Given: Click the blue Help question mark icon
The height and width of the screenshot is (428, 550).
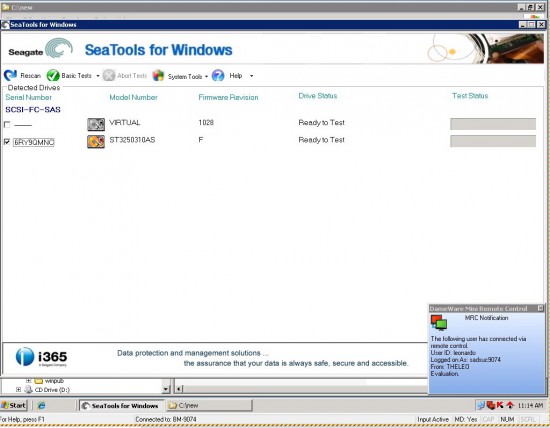Looking at the screenshot, I should [218, 75].
